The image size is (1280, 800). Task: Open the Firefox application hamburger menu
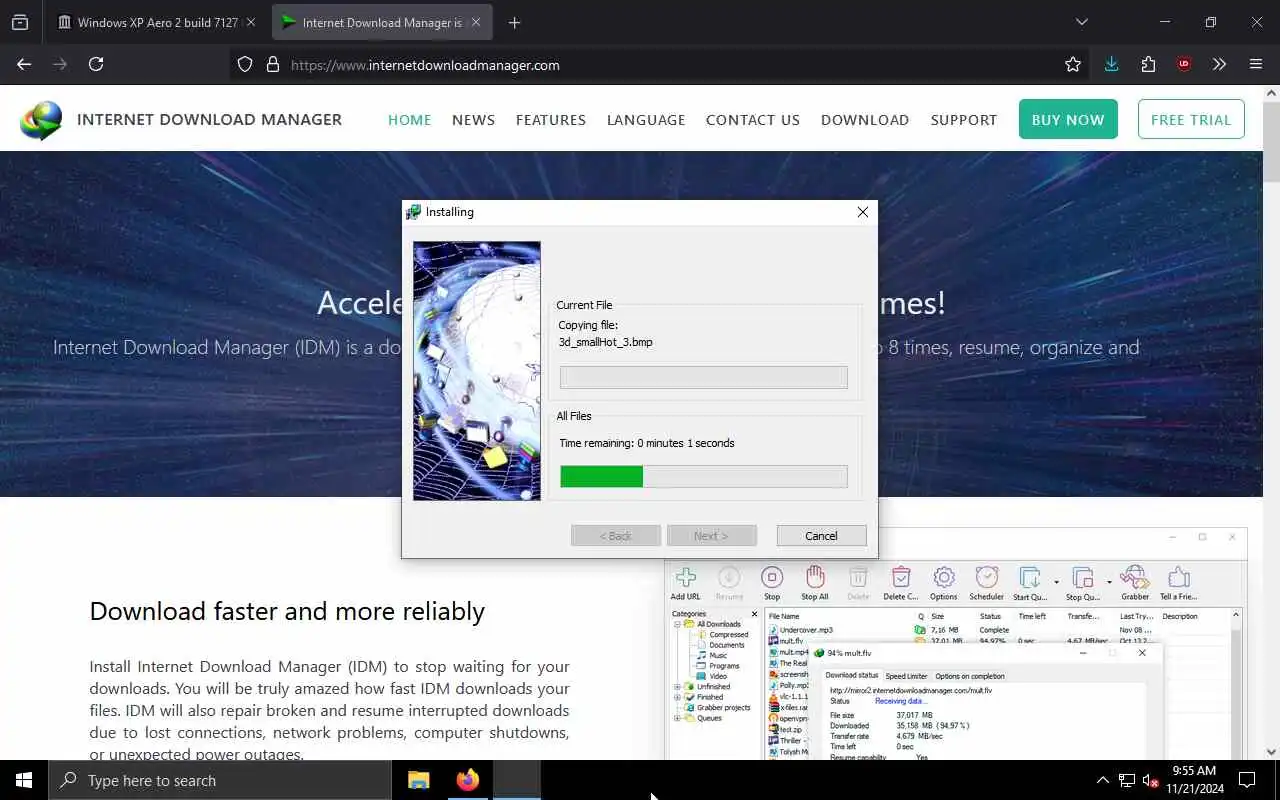click(x=1256, y=64)
